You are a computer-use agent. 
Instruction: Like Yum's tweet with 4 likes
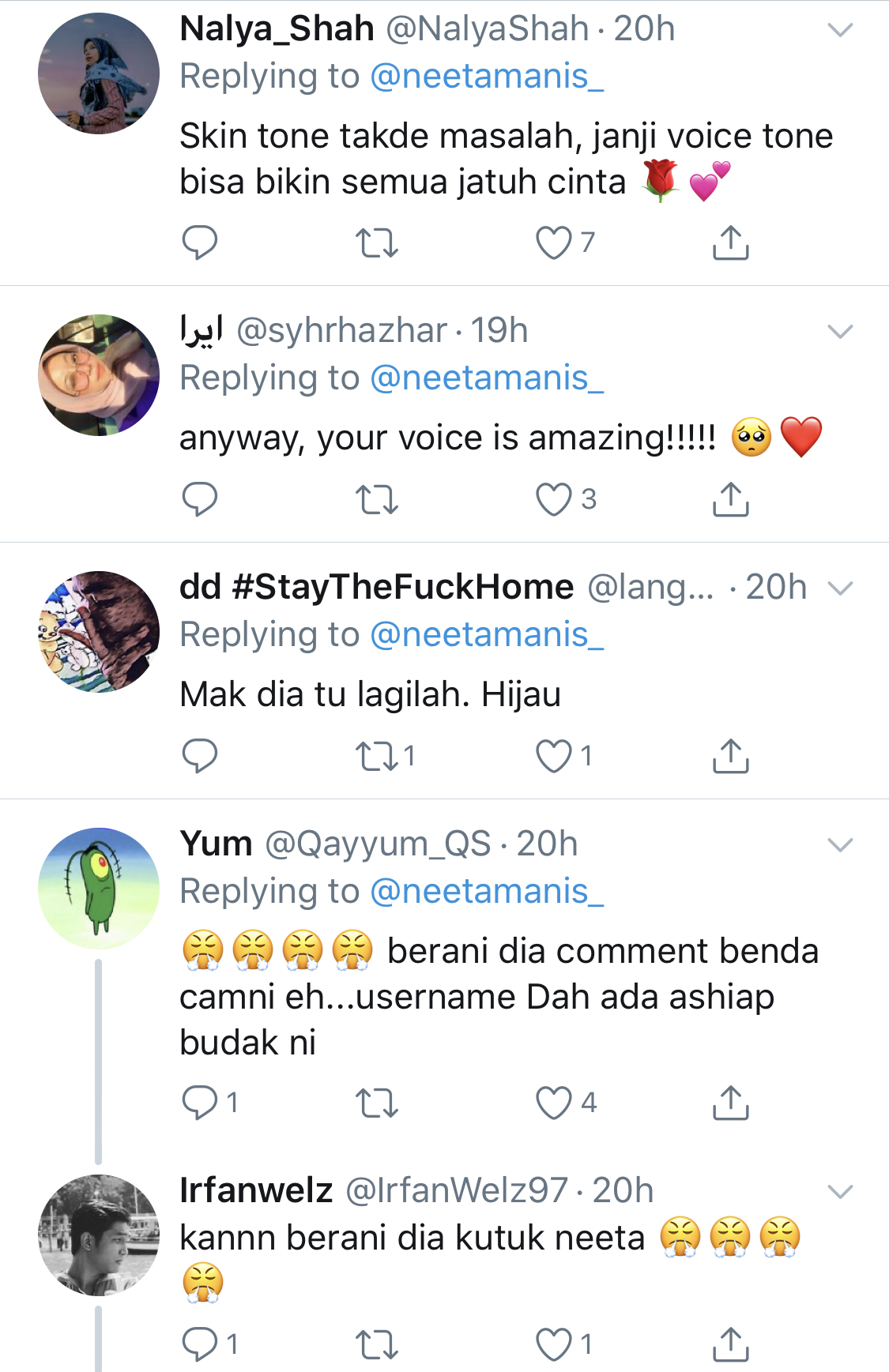553,1103
